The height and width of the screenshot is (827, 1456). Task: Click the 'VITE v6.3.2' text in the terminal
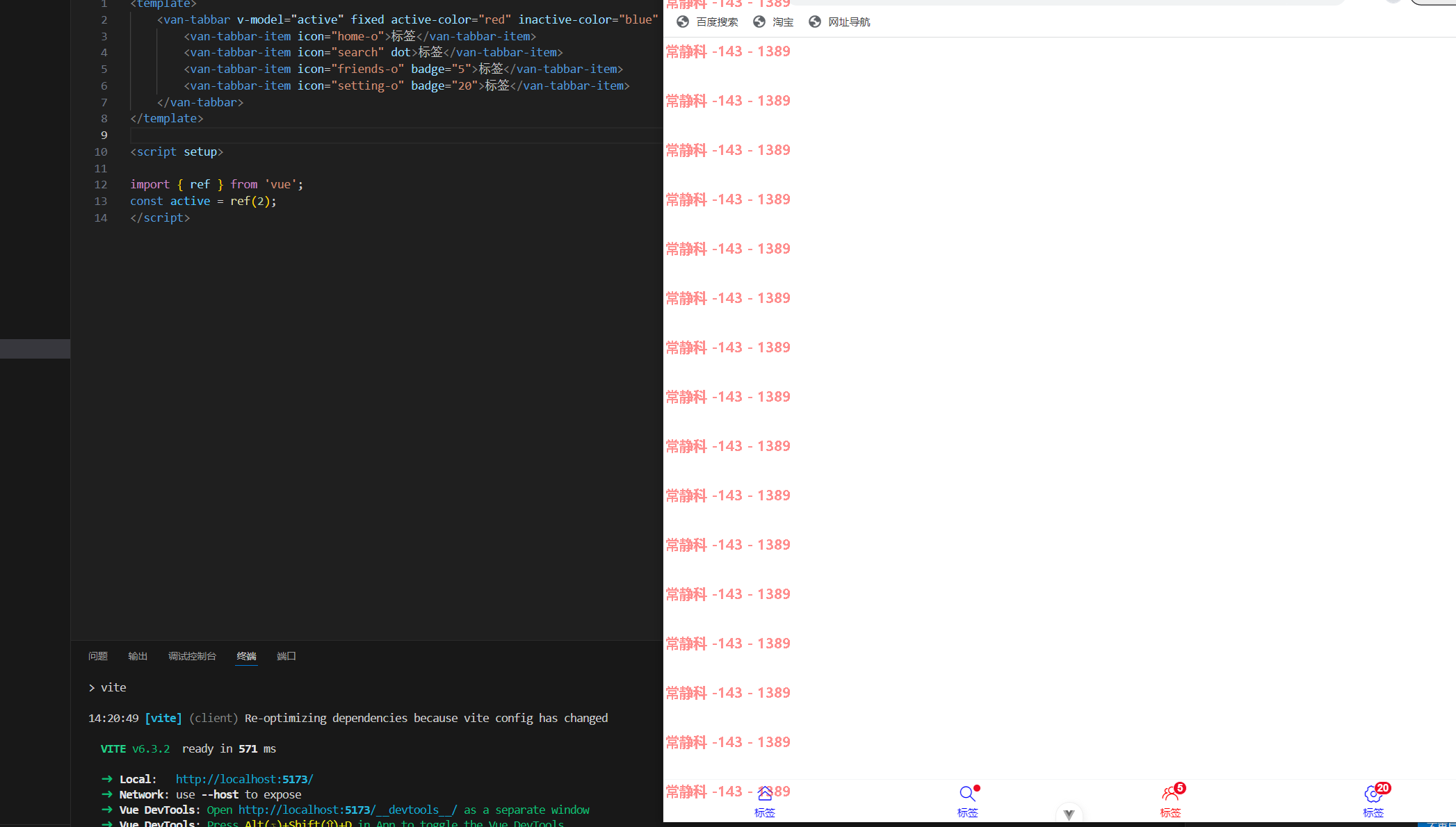(135, 748)
